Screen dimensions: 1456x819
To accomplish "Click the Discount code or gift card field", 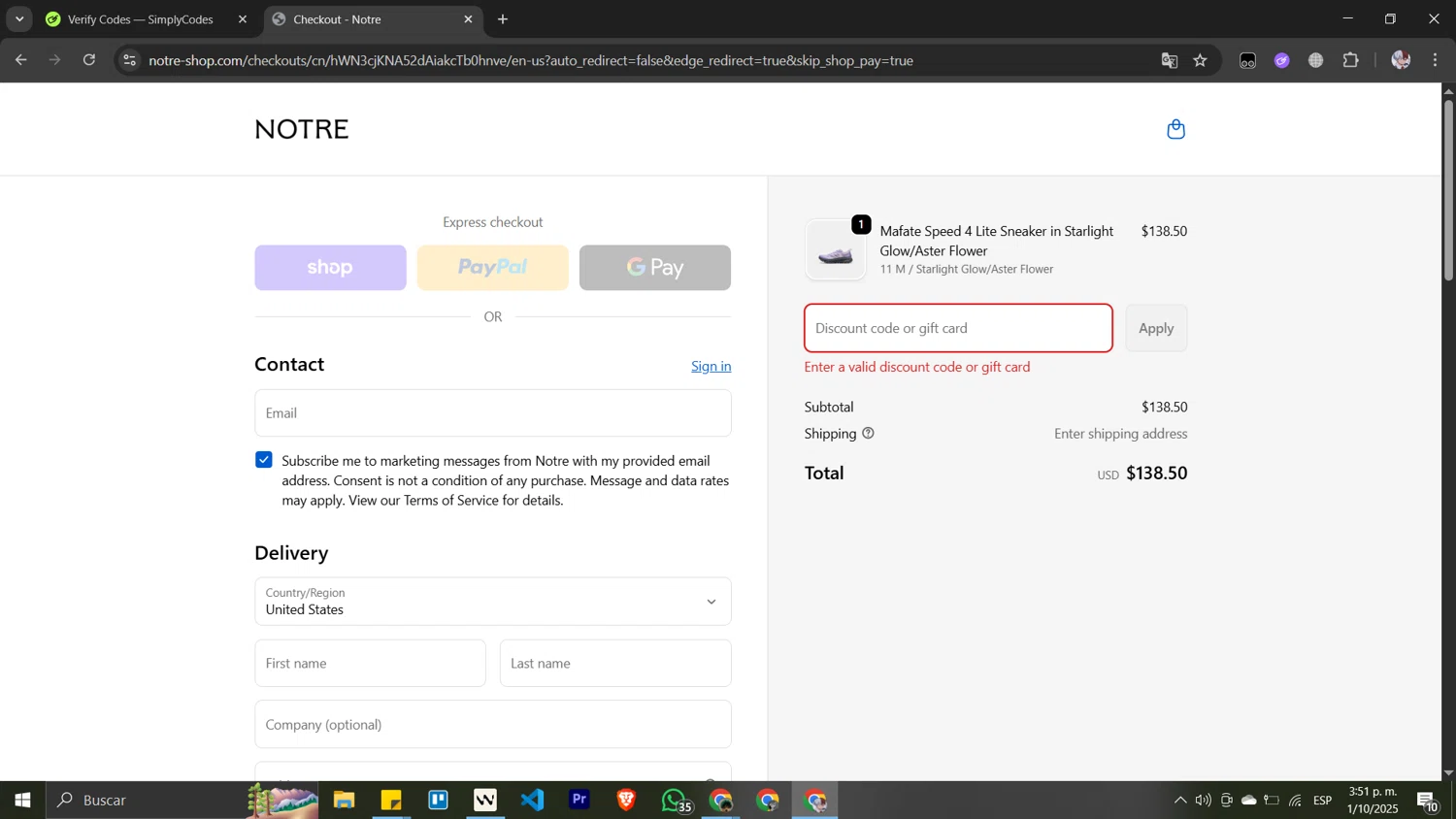I will 958,328.
